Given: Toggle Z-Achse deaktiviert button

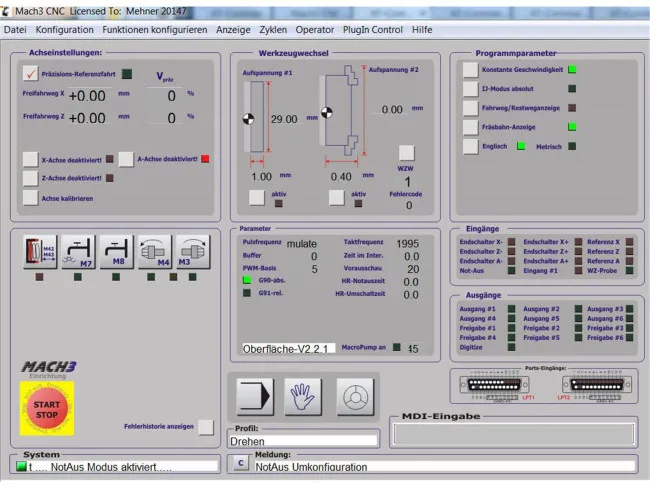Looking at the screenshot, I should [30, 178].
